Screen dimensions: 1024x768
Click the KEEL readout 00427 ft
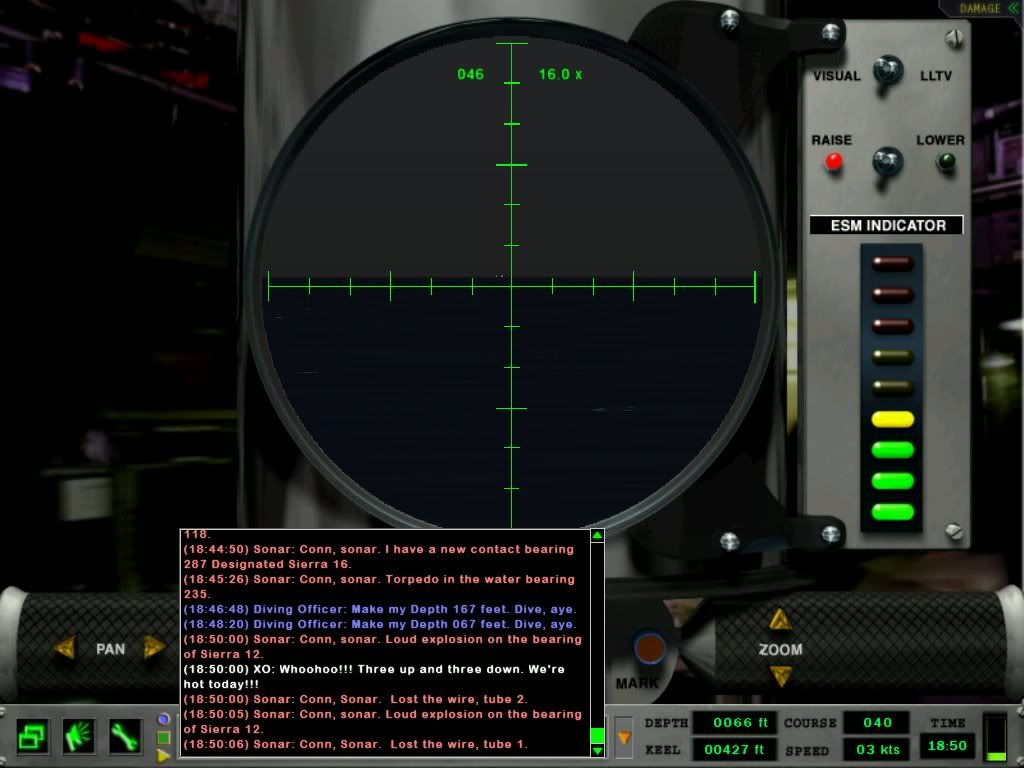click(735, 750)
